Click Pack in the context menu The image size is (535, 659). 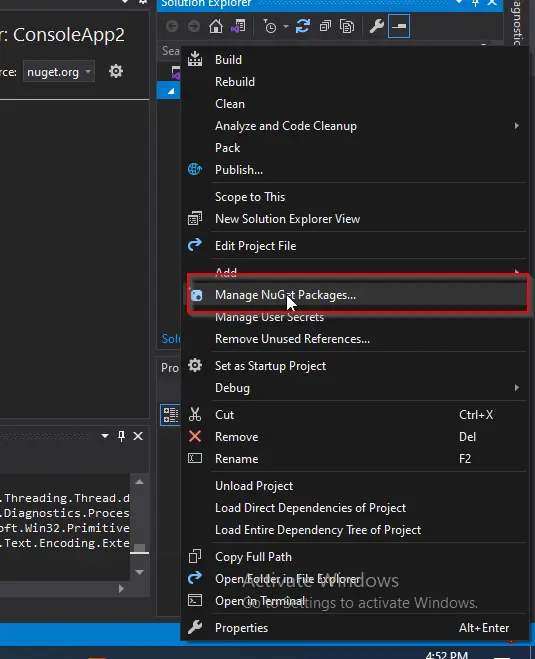(356, 148)
